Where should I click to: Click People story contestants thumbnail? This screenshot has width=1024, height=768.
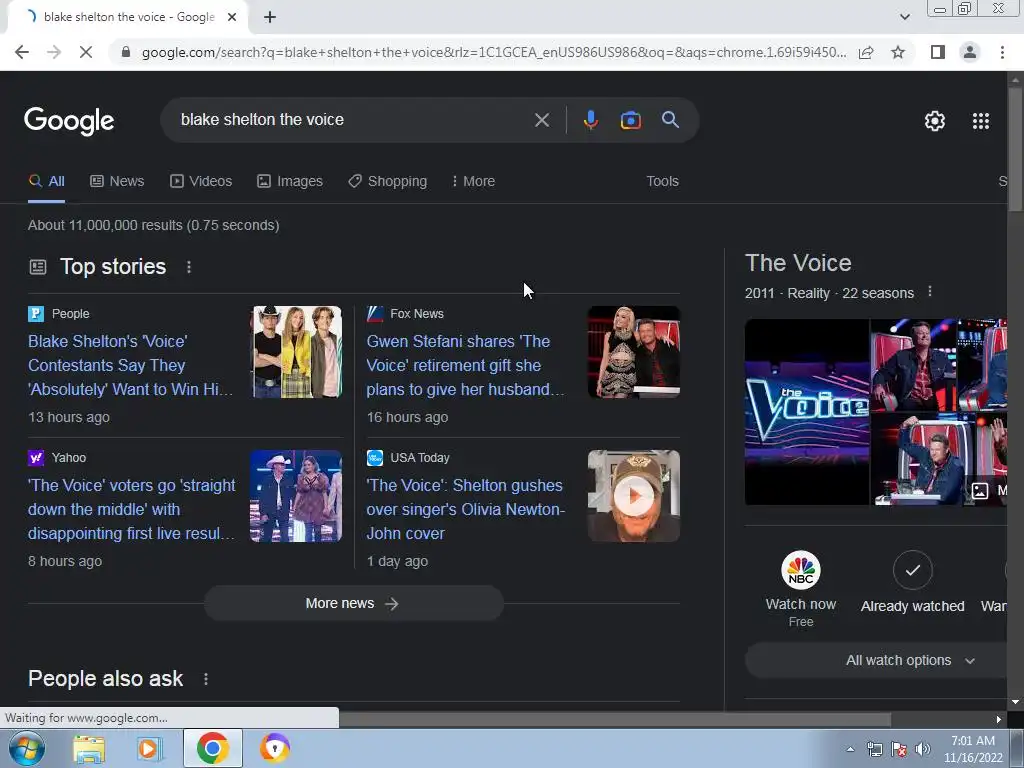click(297, 352)
